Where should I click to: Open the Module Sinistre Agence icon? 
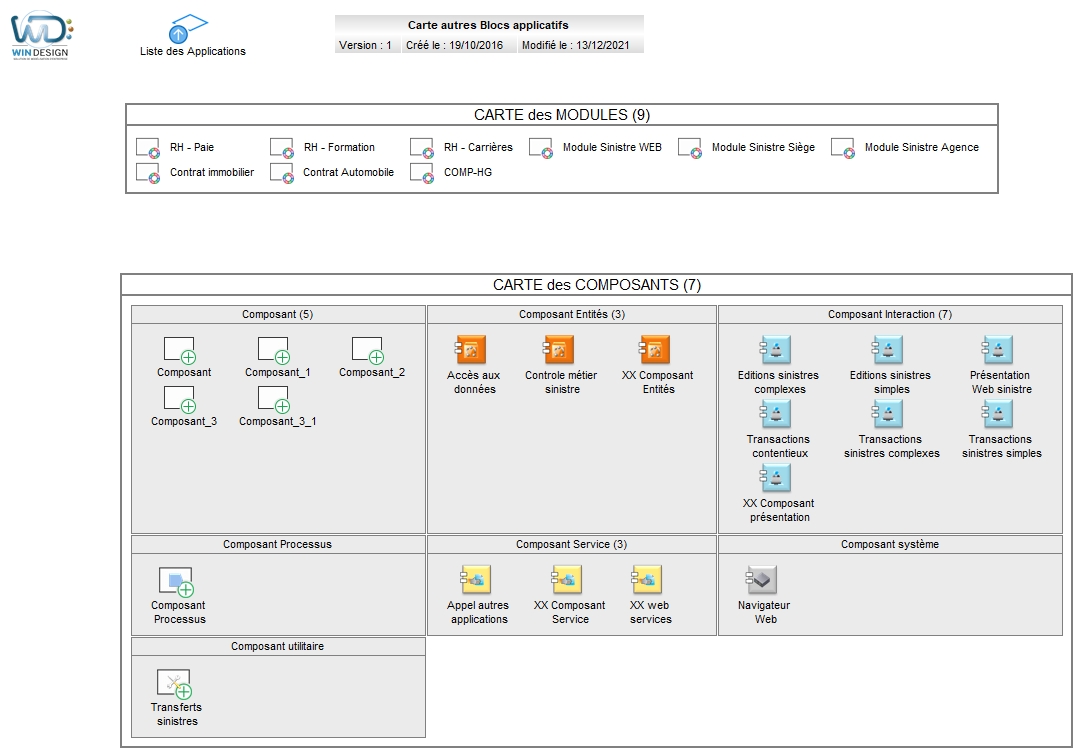click(843, 148)
